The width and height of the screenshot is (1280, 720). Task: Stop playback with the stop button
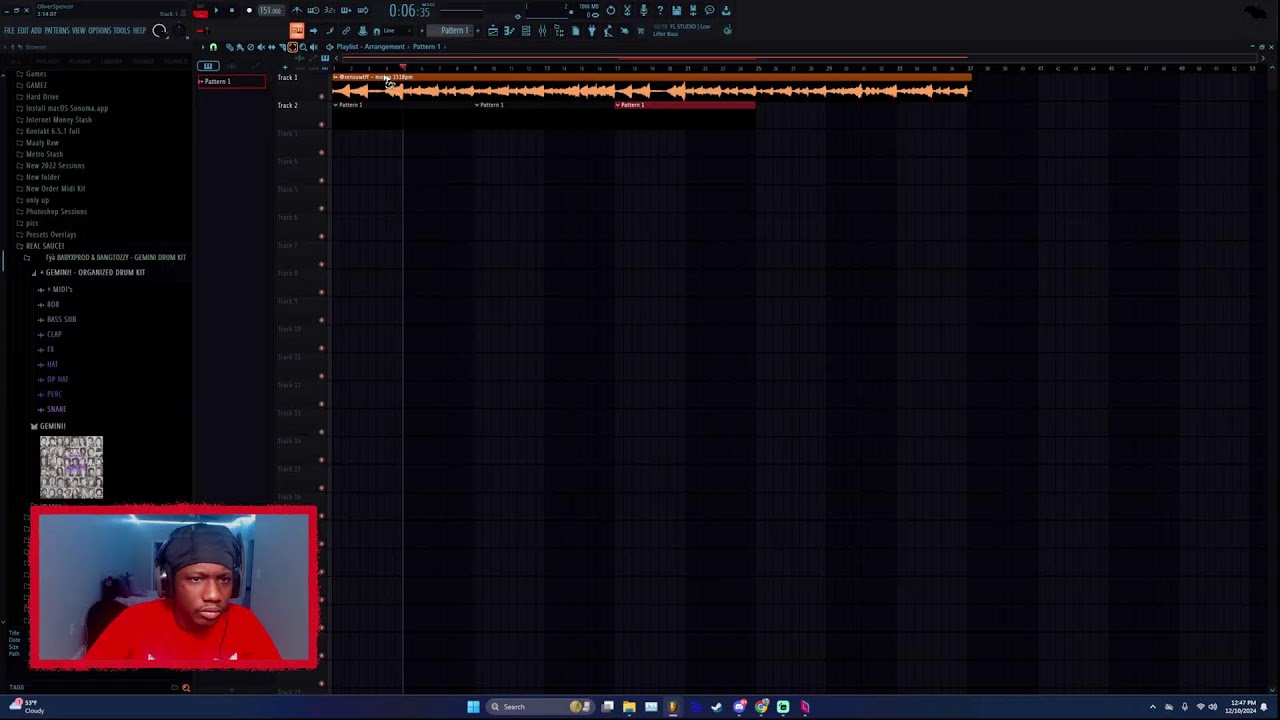coord(232,10)
